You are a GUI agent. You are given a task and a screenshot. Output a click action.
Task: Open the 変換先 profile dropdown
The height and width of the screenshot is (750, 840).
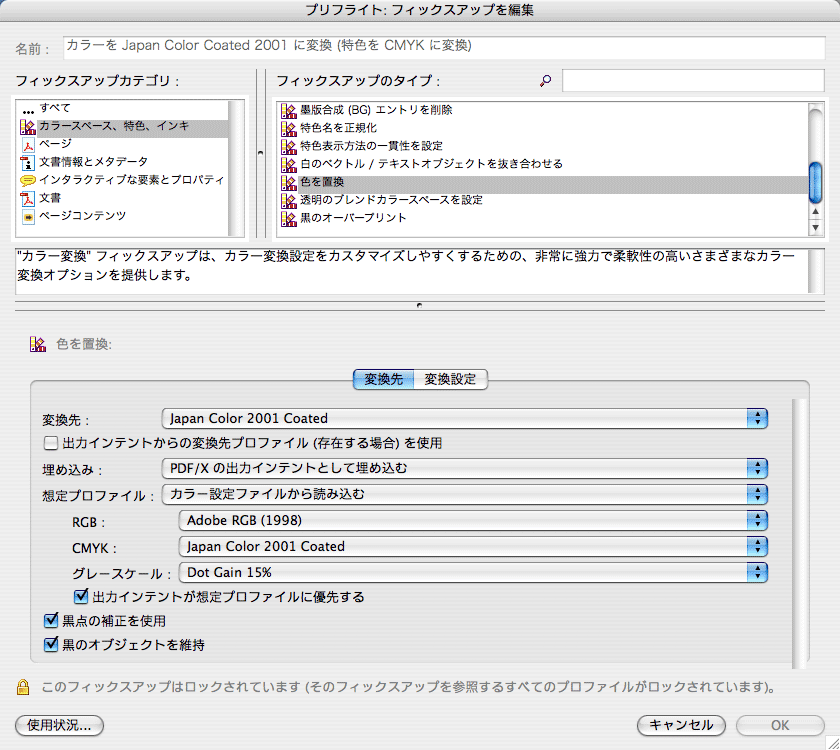click(x=464, y=418)
